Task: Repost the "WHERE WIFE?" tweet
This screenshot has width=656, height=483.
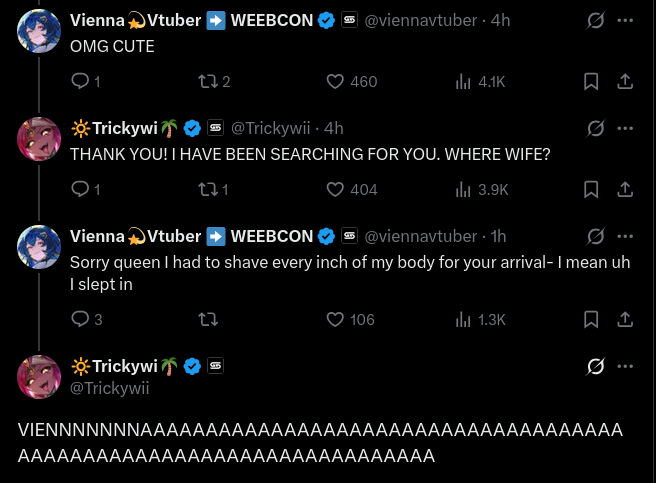Action: [208, 189]
